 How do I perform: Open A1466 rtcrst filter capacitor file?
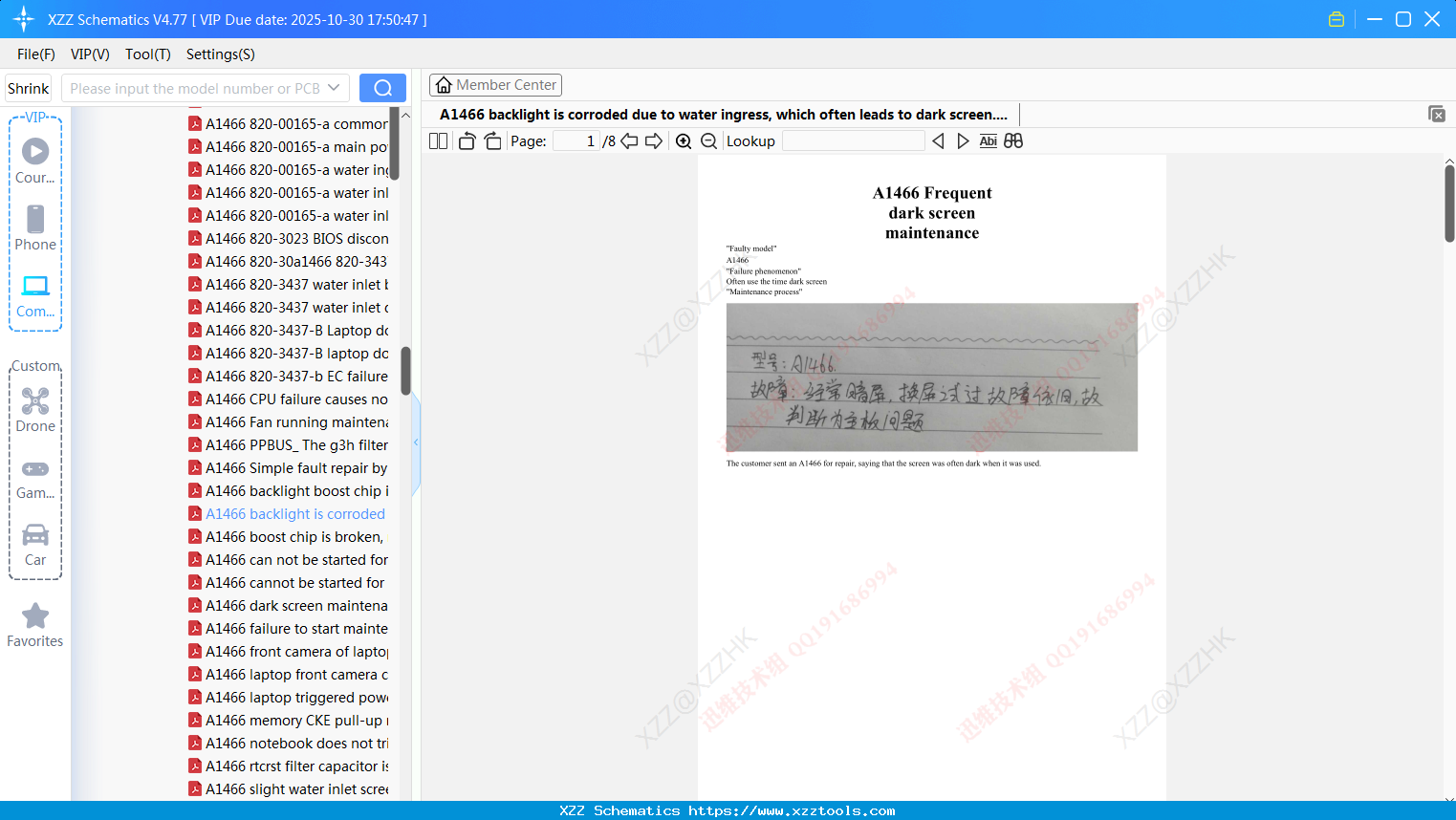(288, 766)
